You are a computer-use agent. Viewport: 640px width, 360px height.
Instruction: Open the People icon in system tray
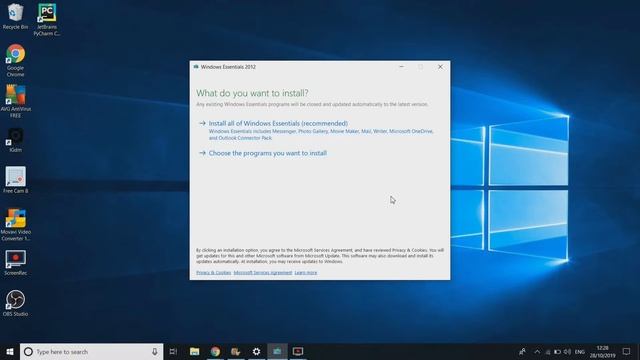[x=522, y=351]
